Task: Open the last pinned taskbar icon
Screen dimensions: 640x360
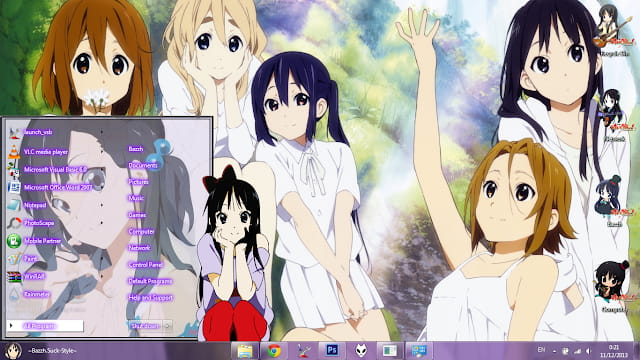Action: click(x=418, y=351)
